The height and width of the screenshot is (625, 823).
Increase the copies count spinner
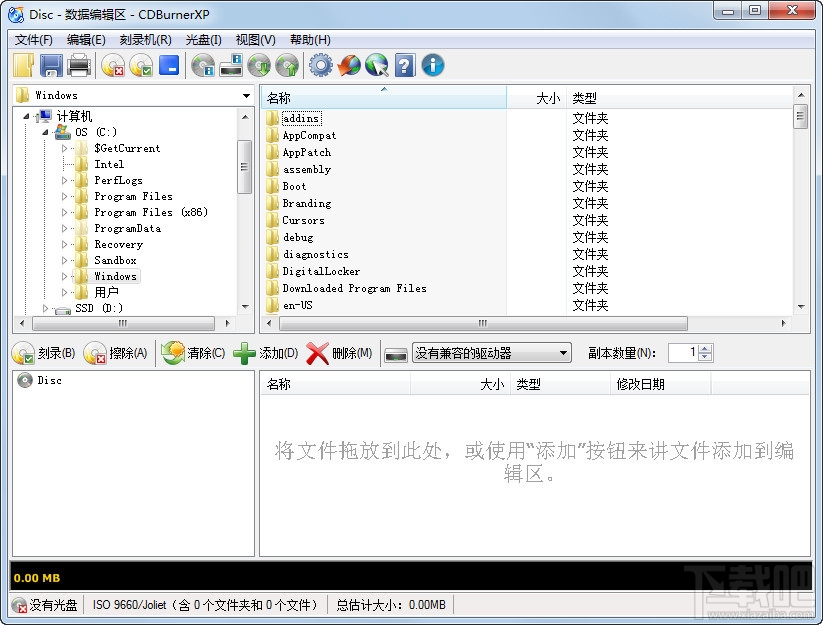click(705, 348)
